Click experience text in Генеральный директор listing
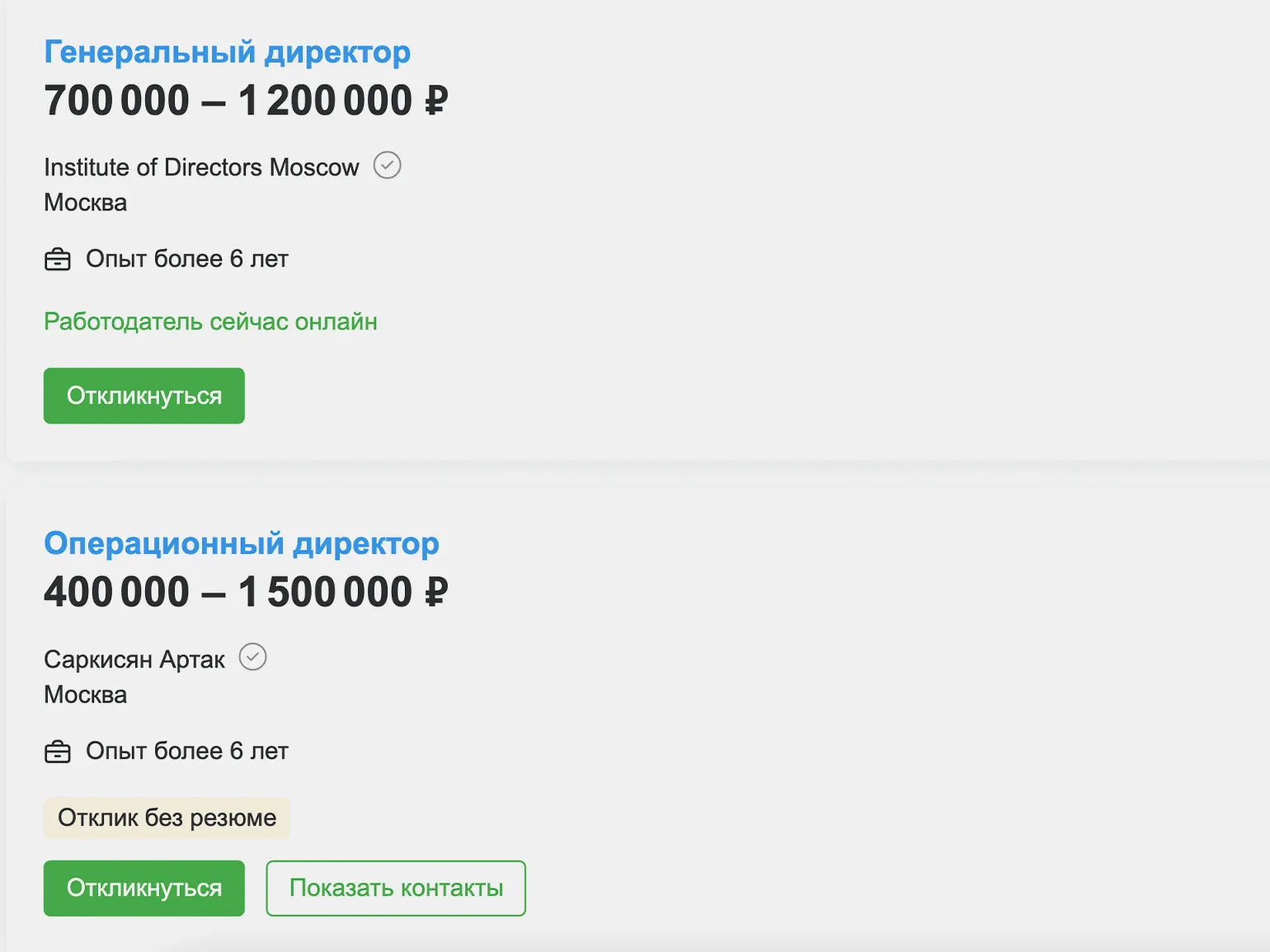 coord(187,259)
